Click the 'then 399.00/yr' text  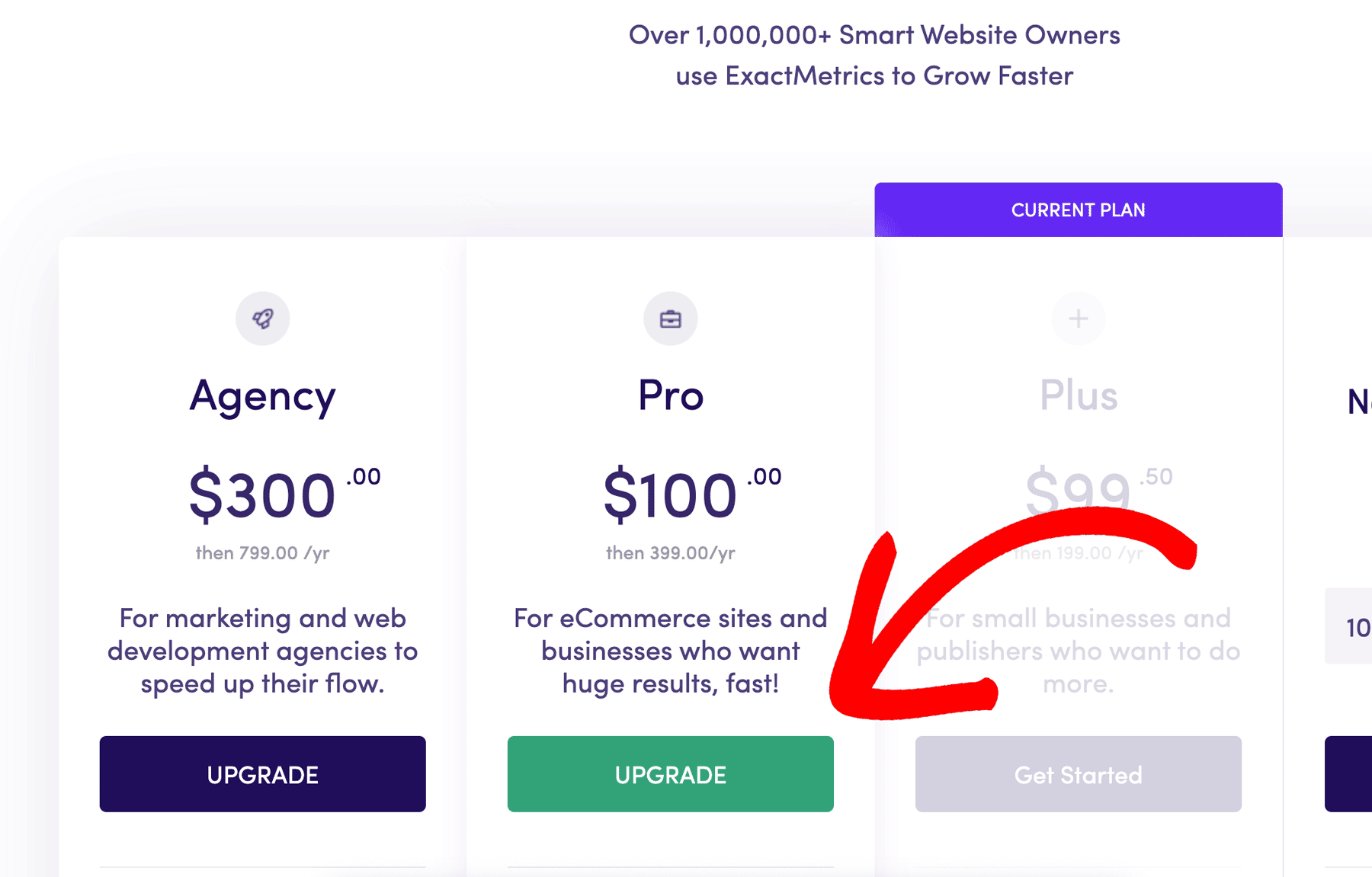click(670, 552)
